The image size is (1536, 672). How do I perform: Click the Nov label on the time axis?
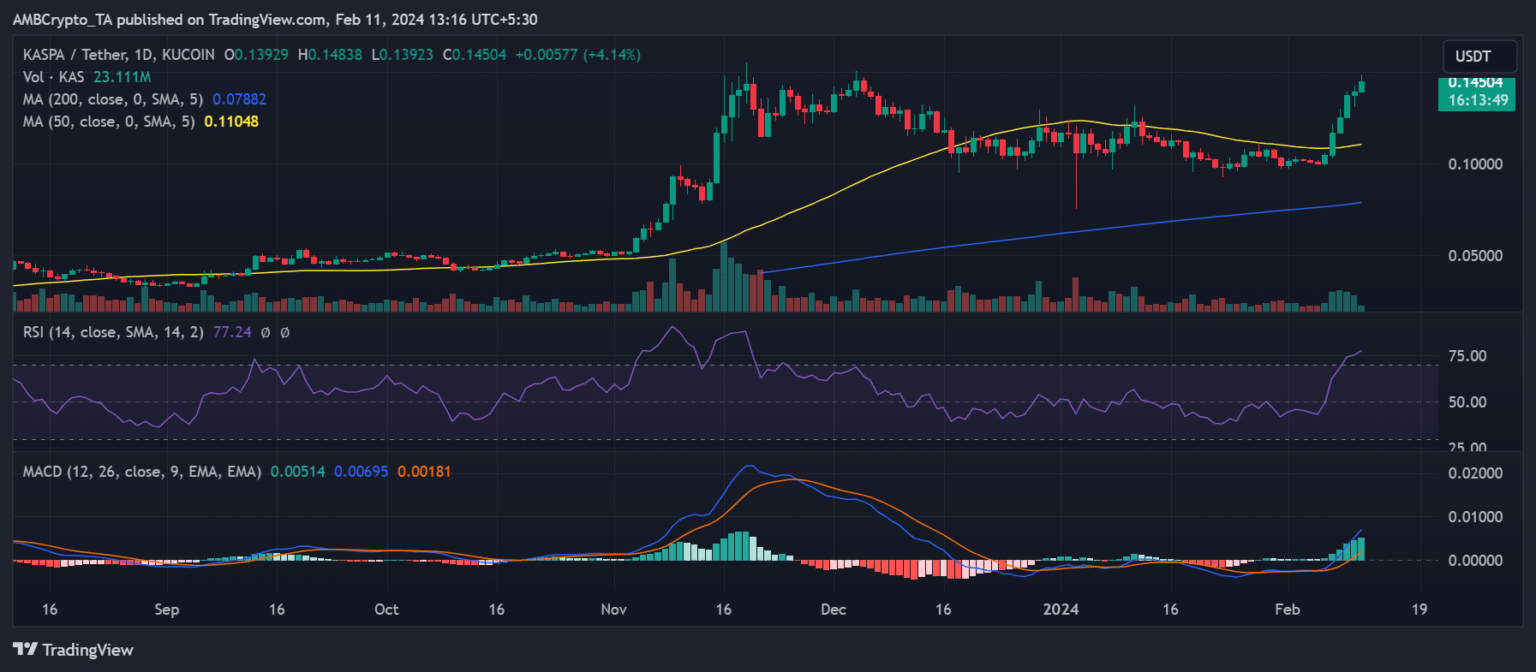coord(616,609)
